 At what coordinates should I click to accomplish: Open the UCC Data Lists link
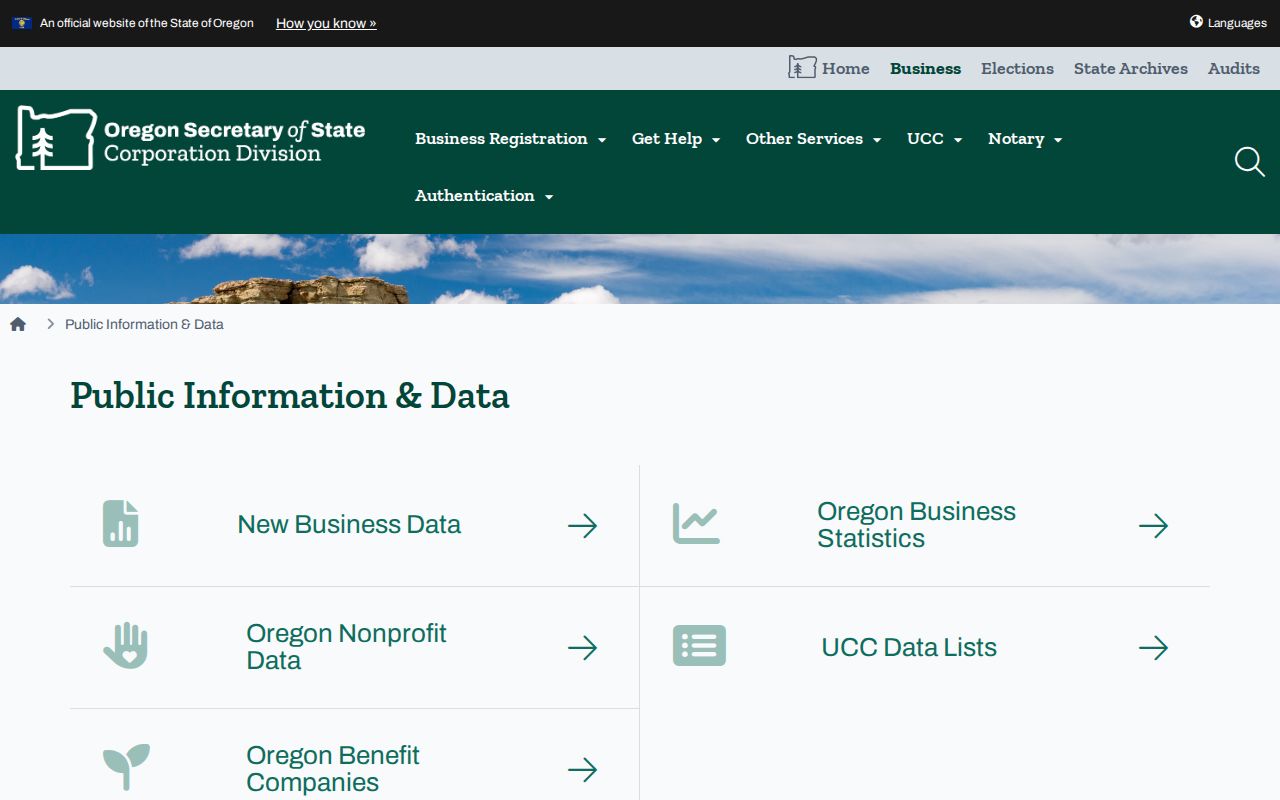point(909,647)
